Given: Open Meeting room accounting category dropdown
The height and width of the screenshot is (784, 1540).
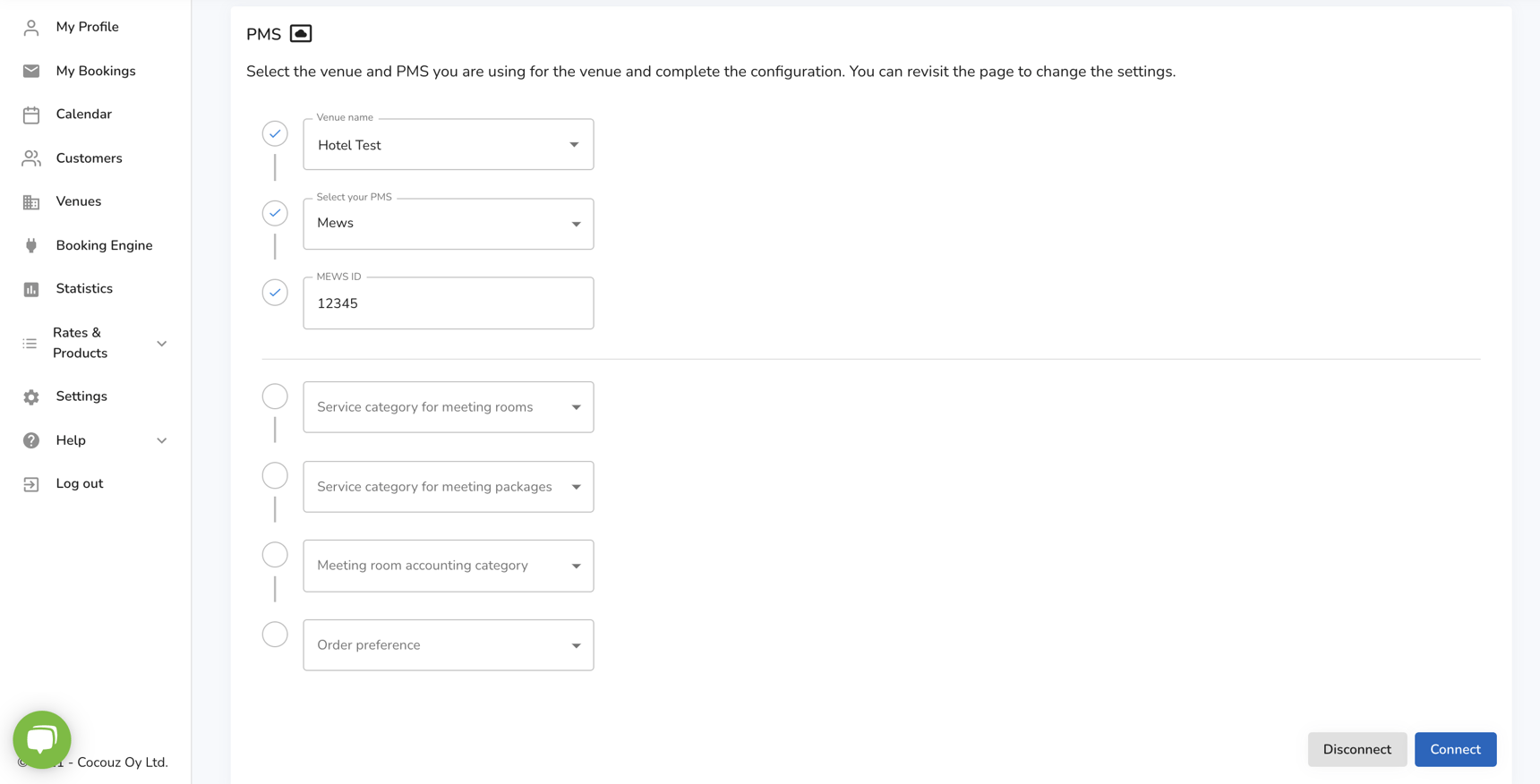Looking at the screenshot, I should [448, 566].
